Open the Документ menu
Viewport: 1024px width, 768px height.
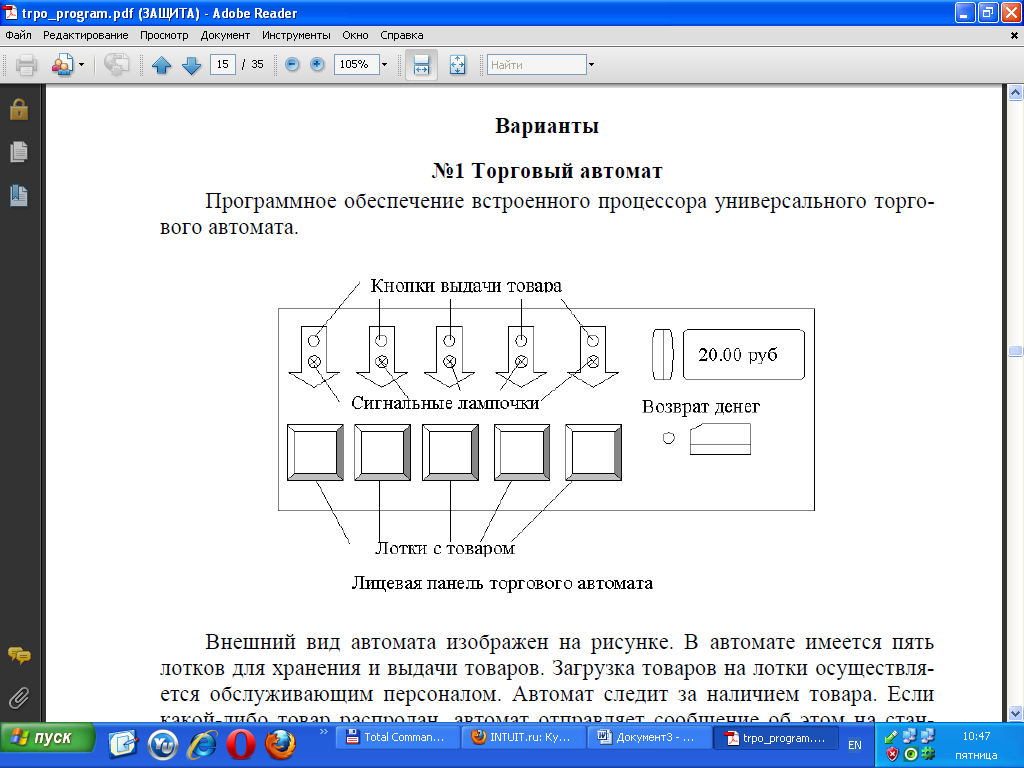click(225, 35)
